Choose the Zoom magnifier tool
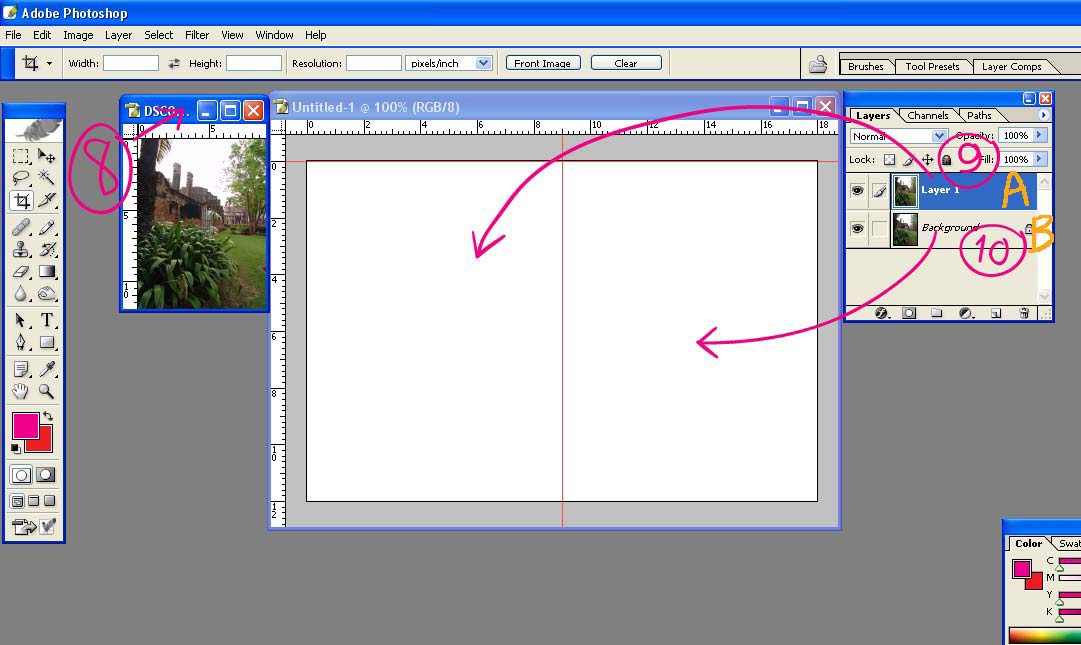The height and width of the screenshot is (645, 1081). pos(47,391)
